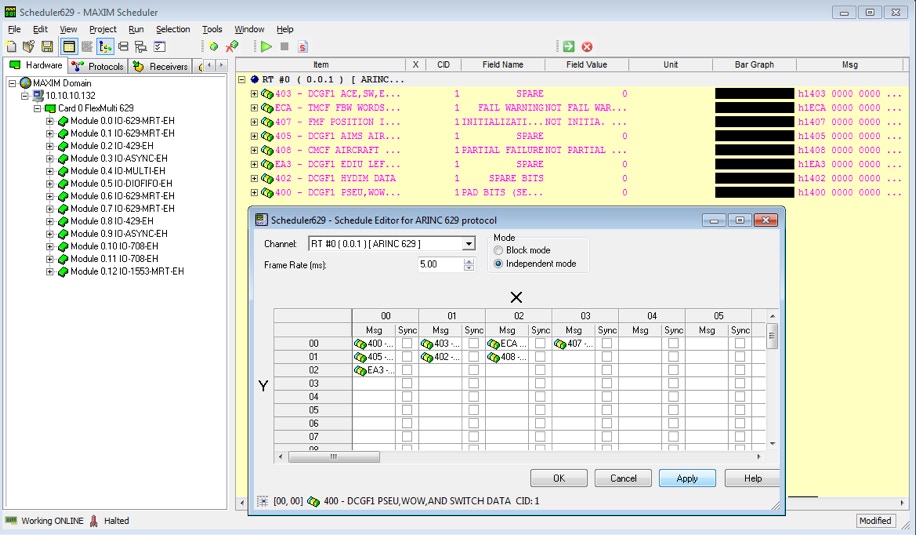Viewport: 916px width, 535px height.
Task: Click the MAXIM Domain globe icon
Action: 25,83
